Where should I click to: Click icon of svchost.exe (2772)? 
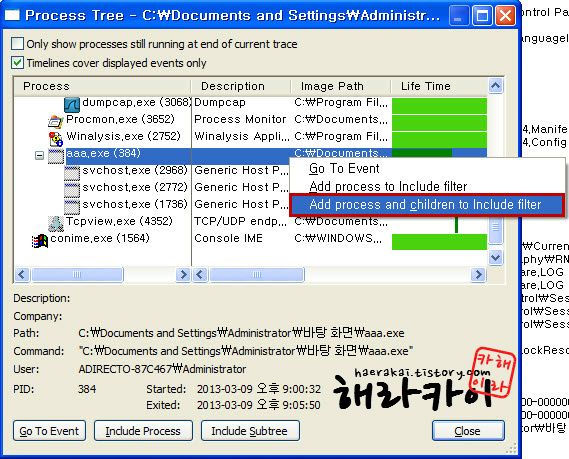(72, 190)
